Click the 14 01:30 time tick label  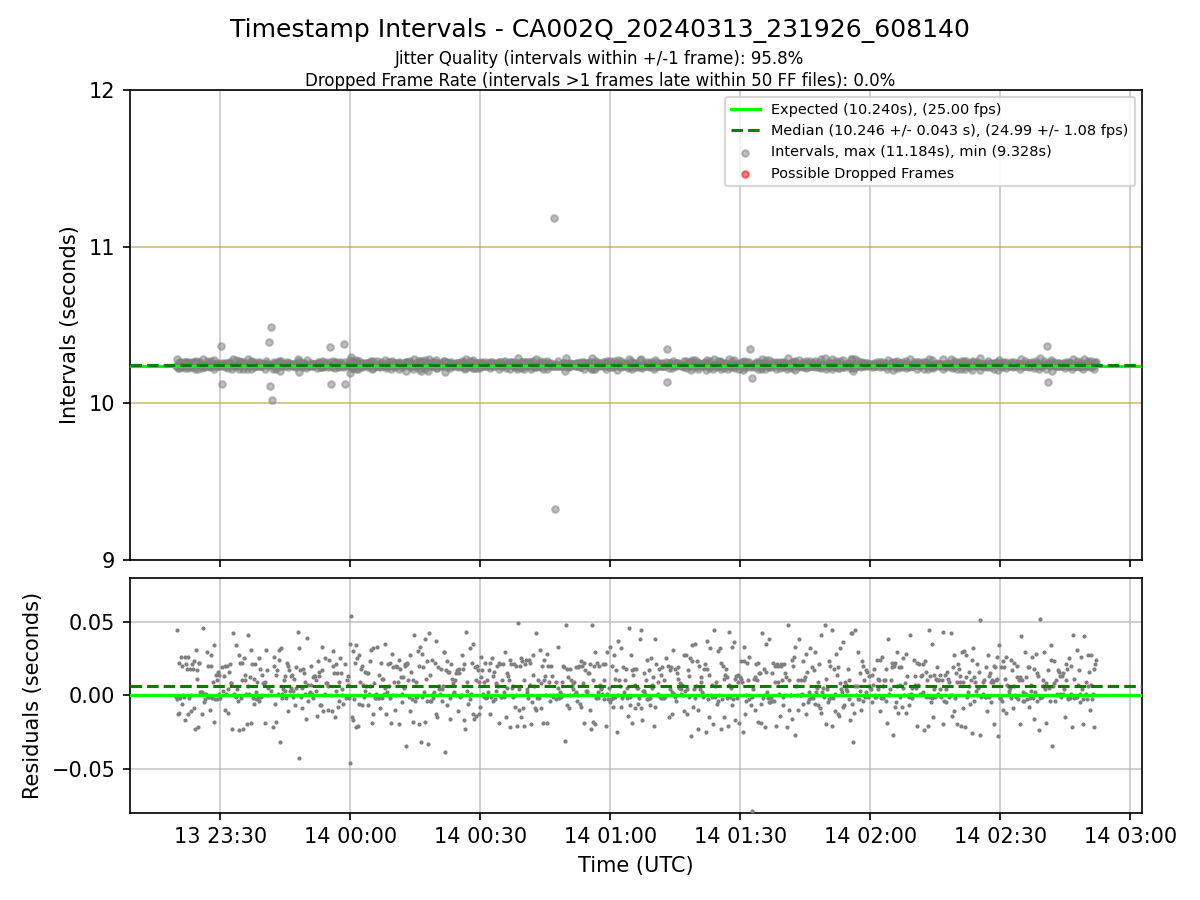point(739,835)
